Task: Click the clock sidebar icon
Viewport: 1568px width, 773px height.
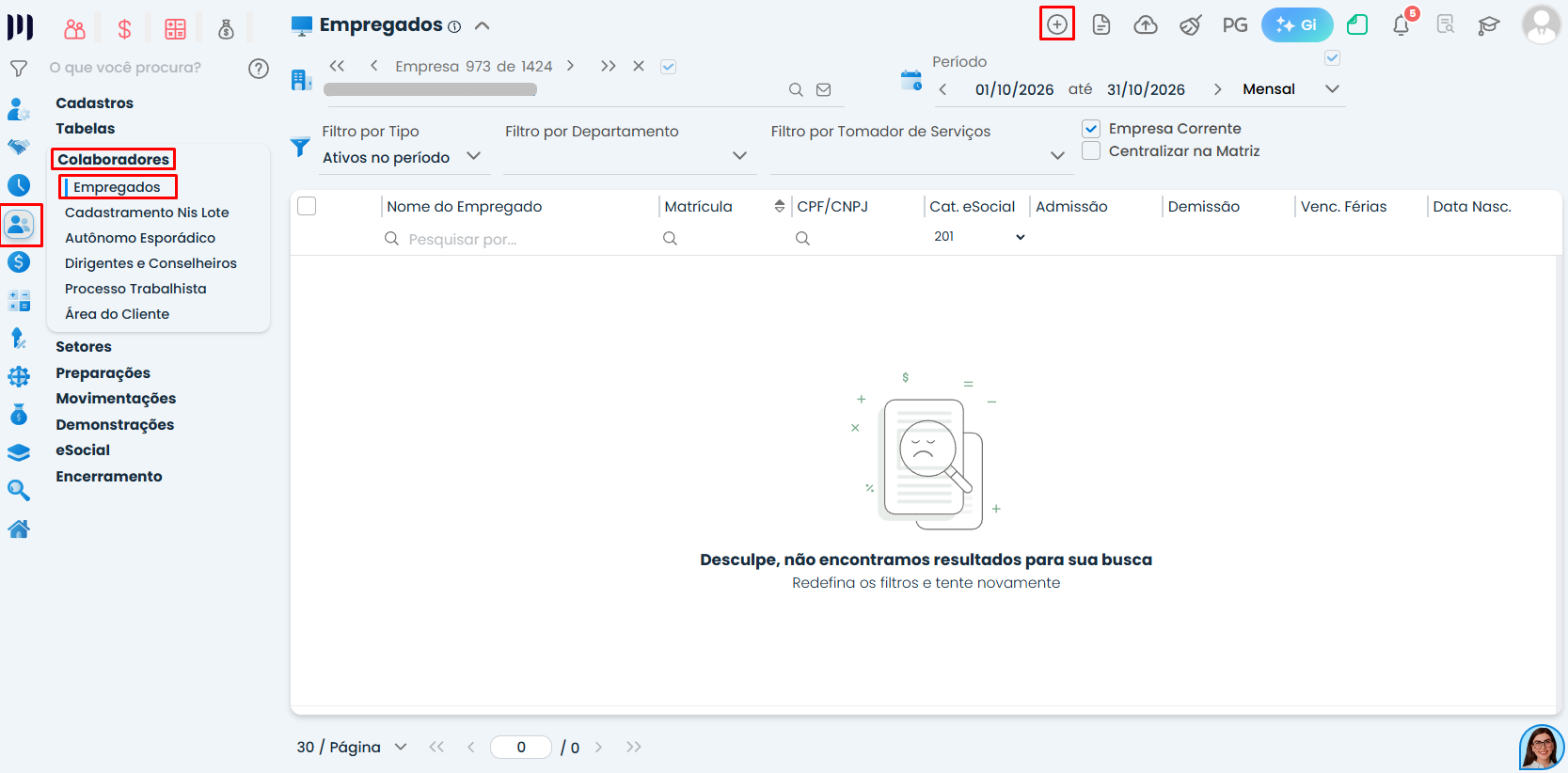Action: pos(19,185)
